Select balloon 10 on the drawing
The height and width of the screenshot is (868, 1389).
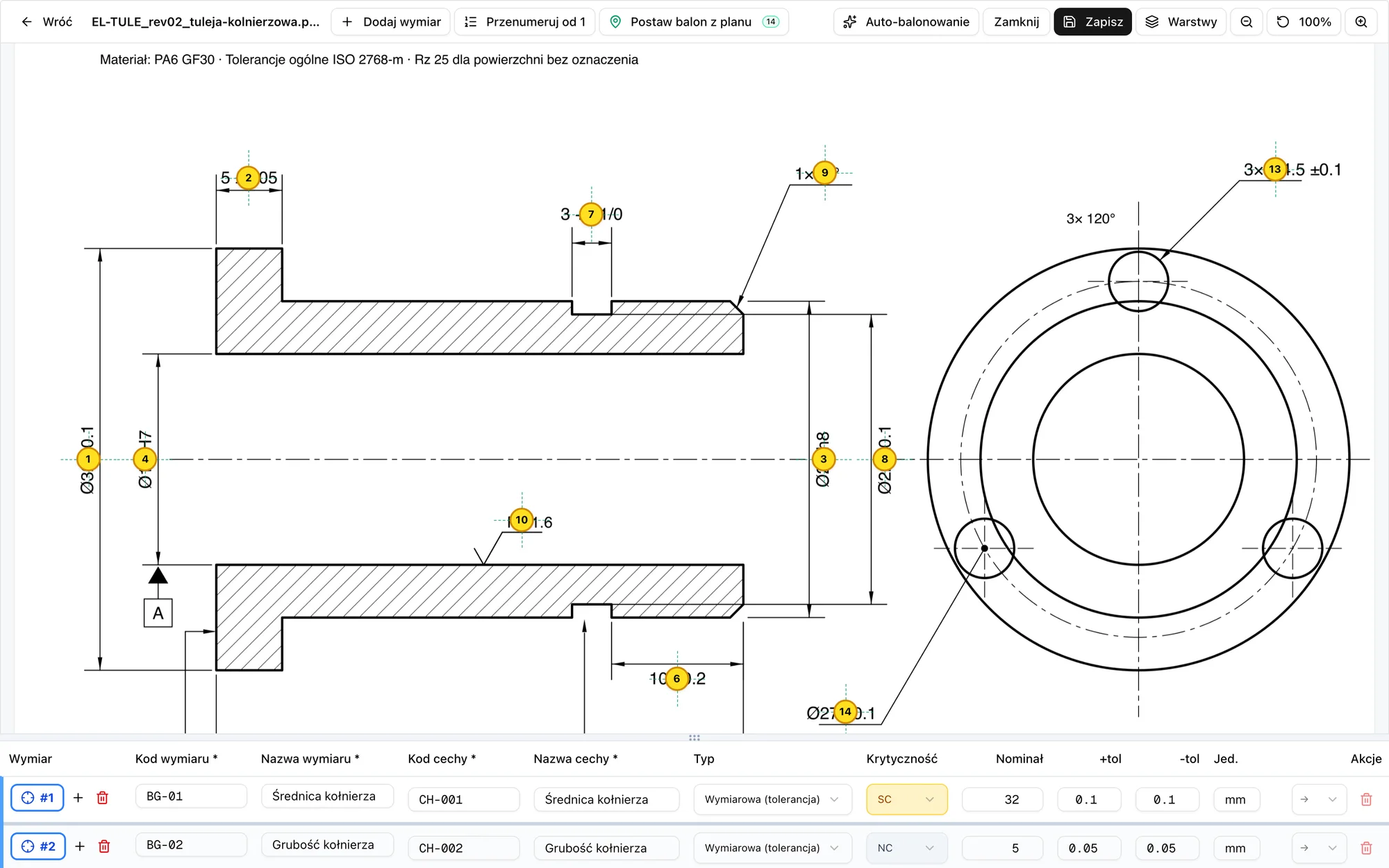point(522,519)
